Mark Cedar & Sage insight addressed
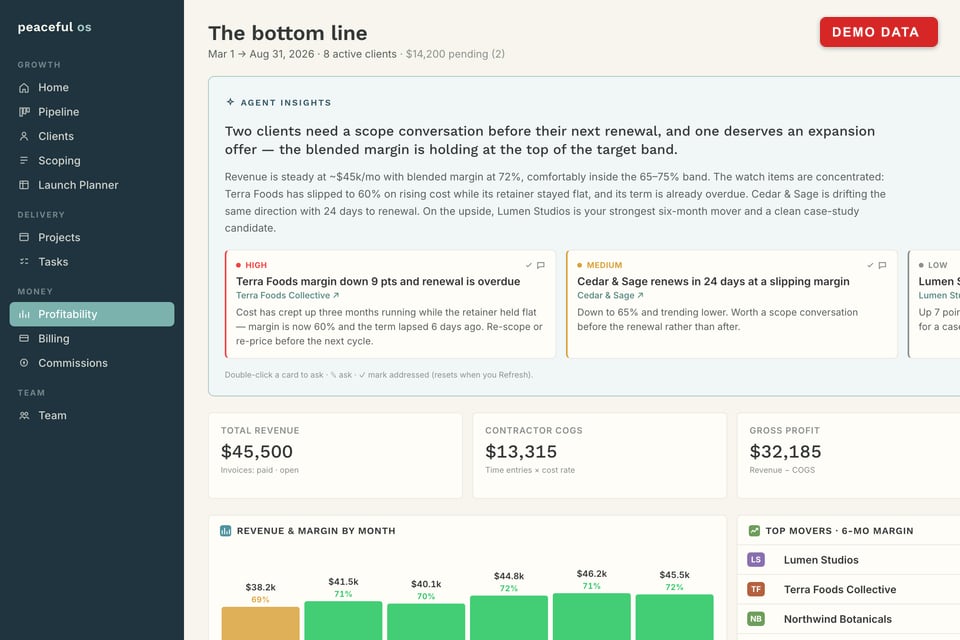Screen dimensions: 960x640 870,265
